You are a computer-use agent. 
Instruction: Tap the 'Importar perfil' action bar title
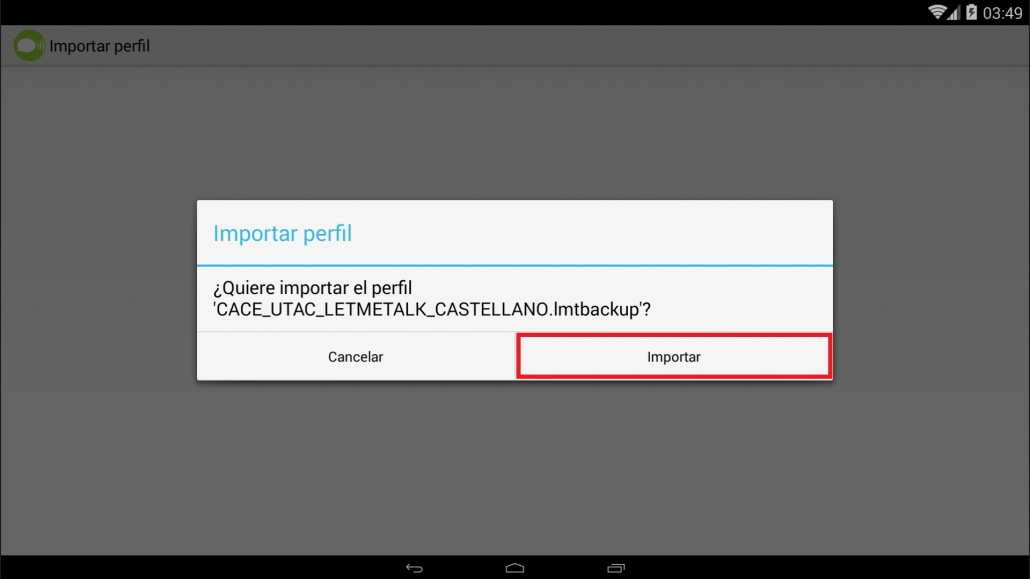[99, 46]
